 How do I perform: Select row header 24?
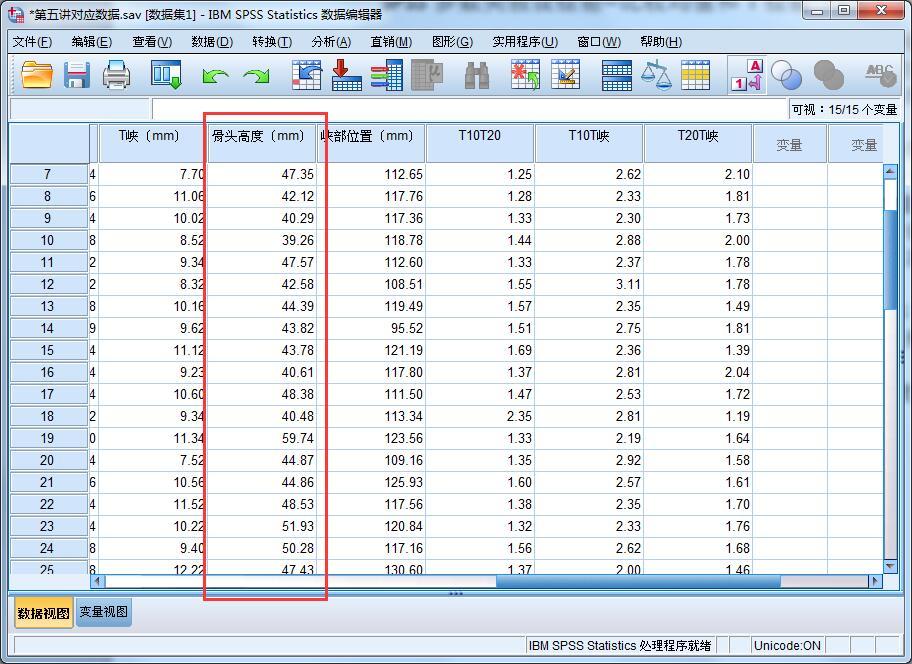48,548
